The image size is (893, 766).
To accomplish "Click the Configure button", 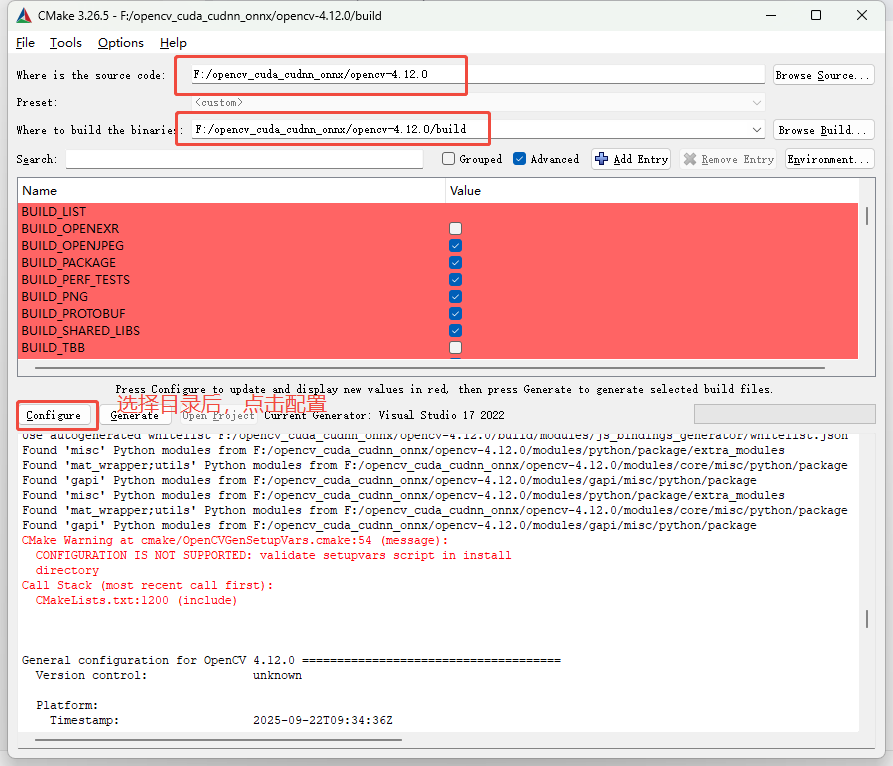I will [55, 414].
